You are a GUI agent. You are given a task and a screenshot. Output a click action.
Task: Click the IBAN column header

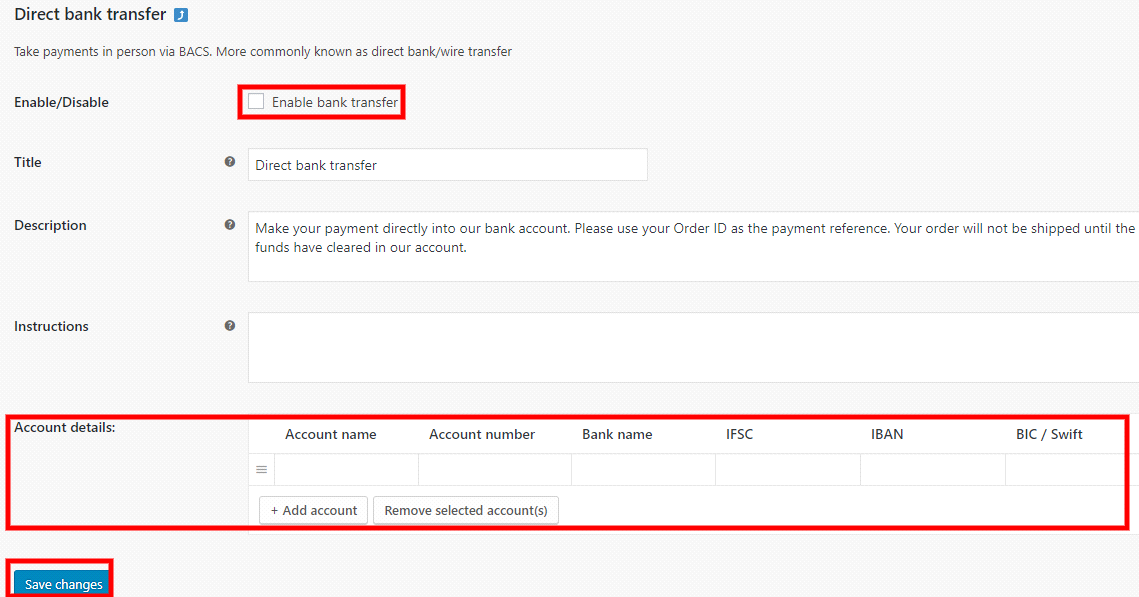[x=887, y=434]
